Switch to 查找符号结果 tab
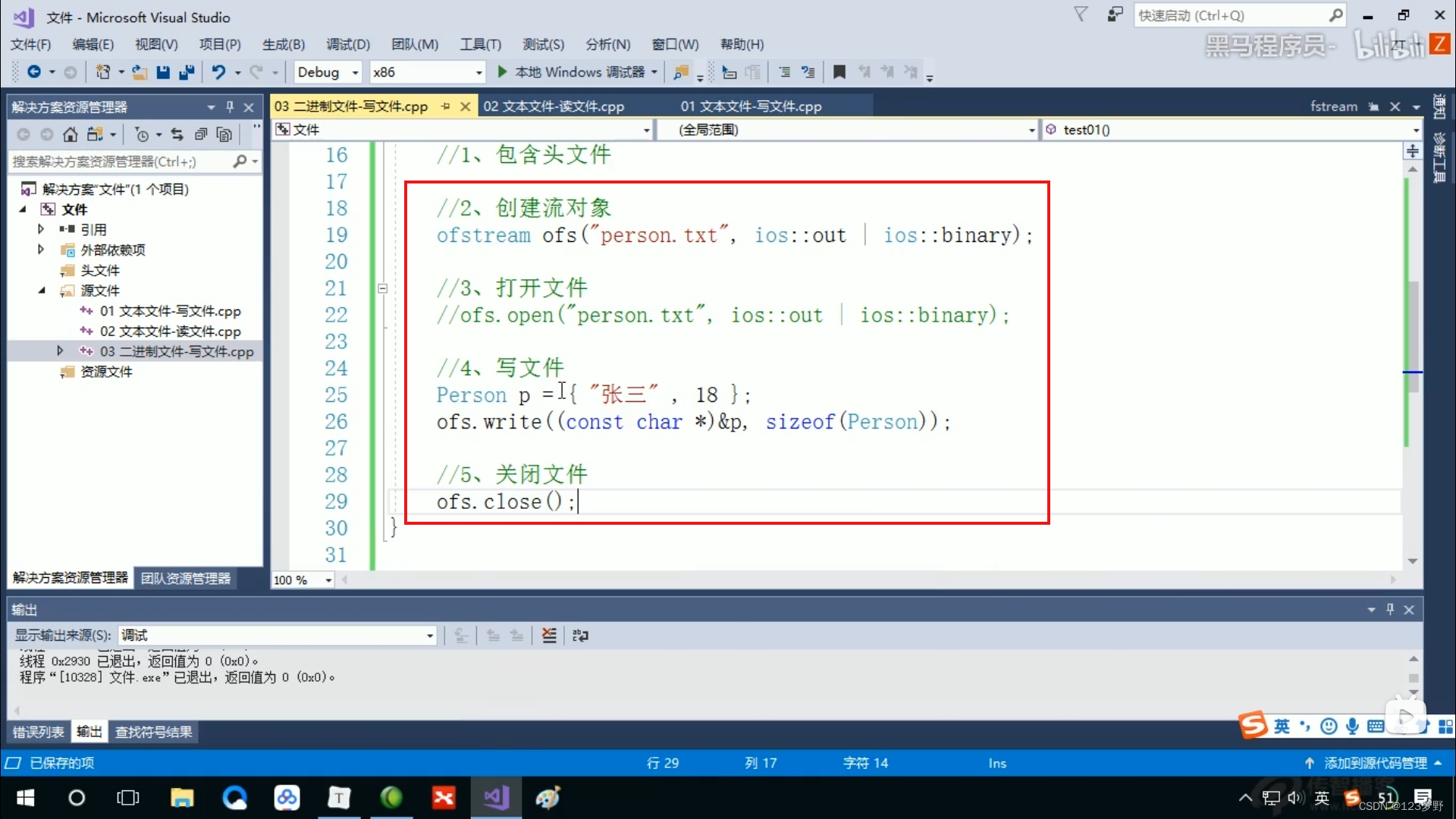Screen dimensions: 1456x819 coord(153,732)
